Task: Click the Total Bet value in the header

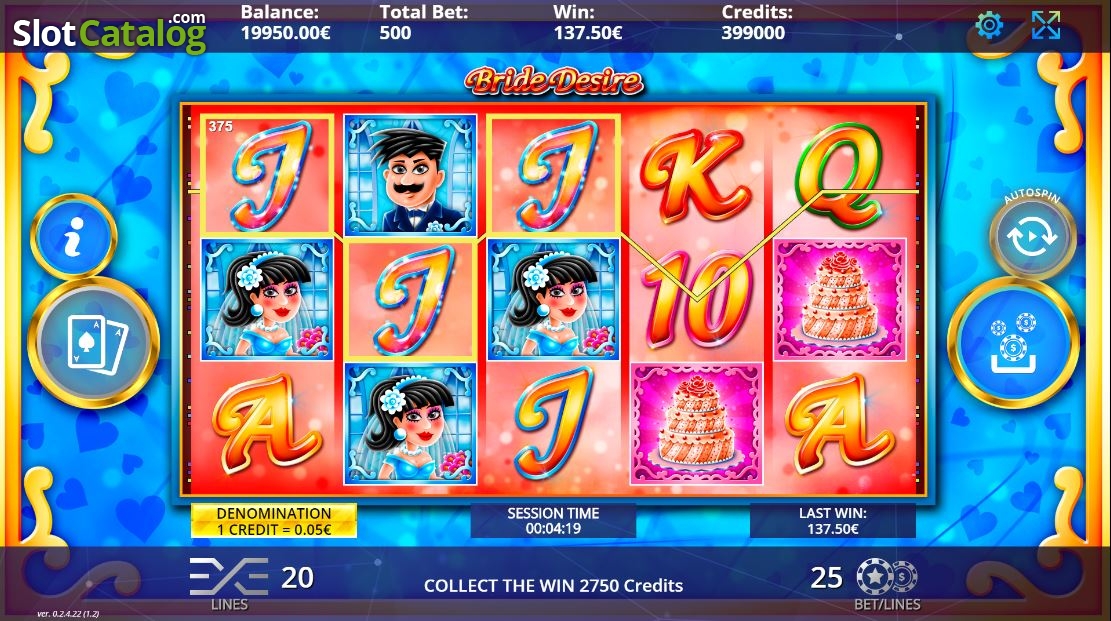Action: click(x=395, y=33)
